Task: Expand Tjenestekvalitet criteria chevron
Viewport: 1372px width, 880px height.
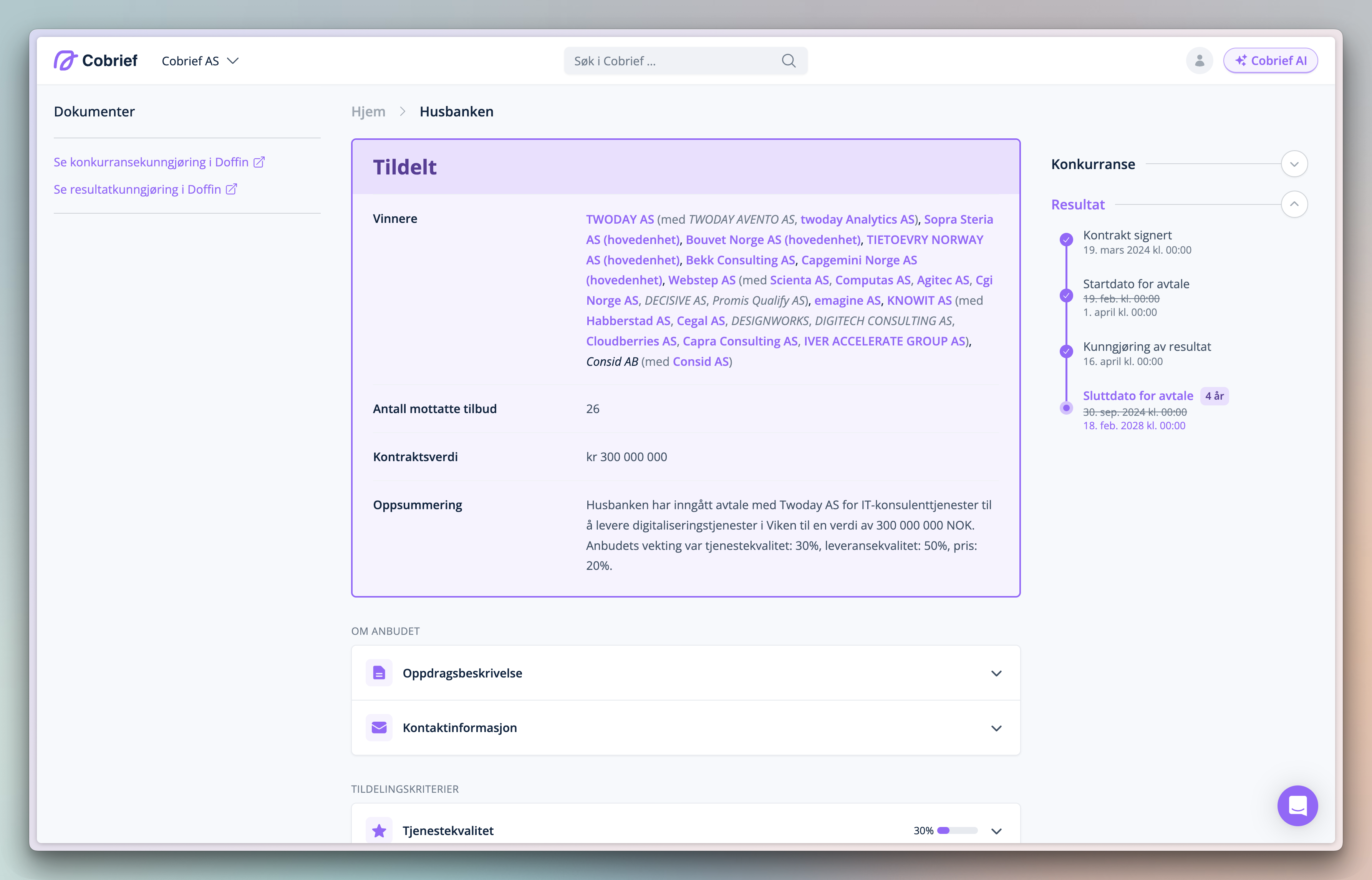Action: [996, 831]
